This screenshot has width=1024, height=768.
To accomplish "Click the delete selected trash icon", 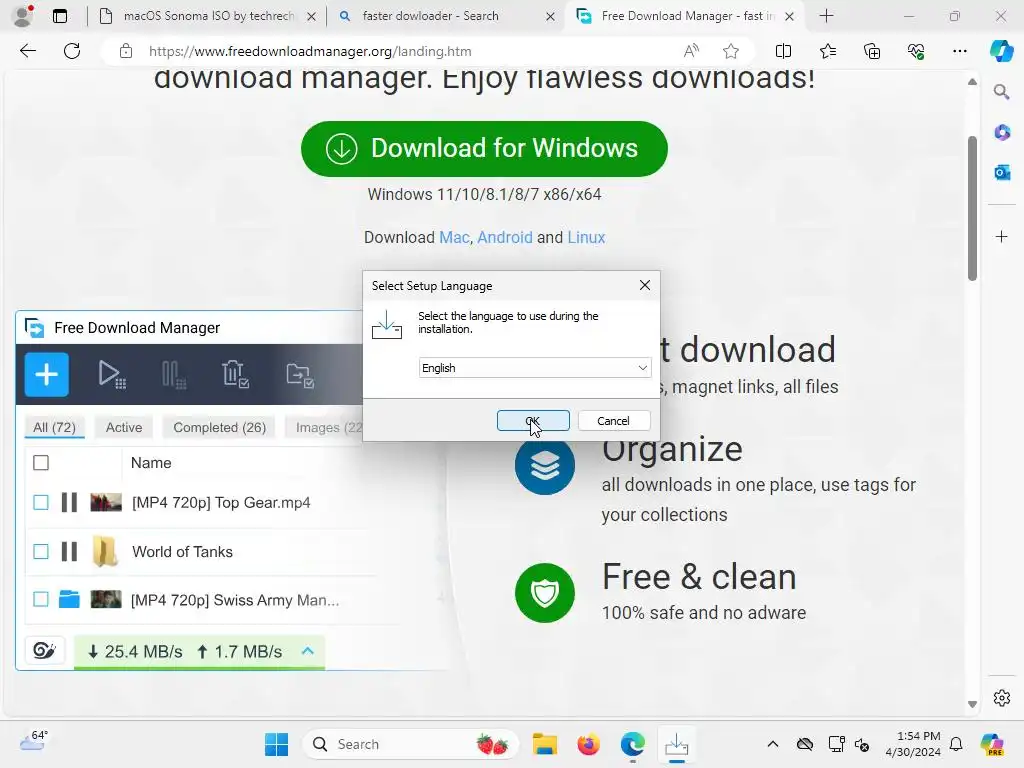I will click(235, 374).
